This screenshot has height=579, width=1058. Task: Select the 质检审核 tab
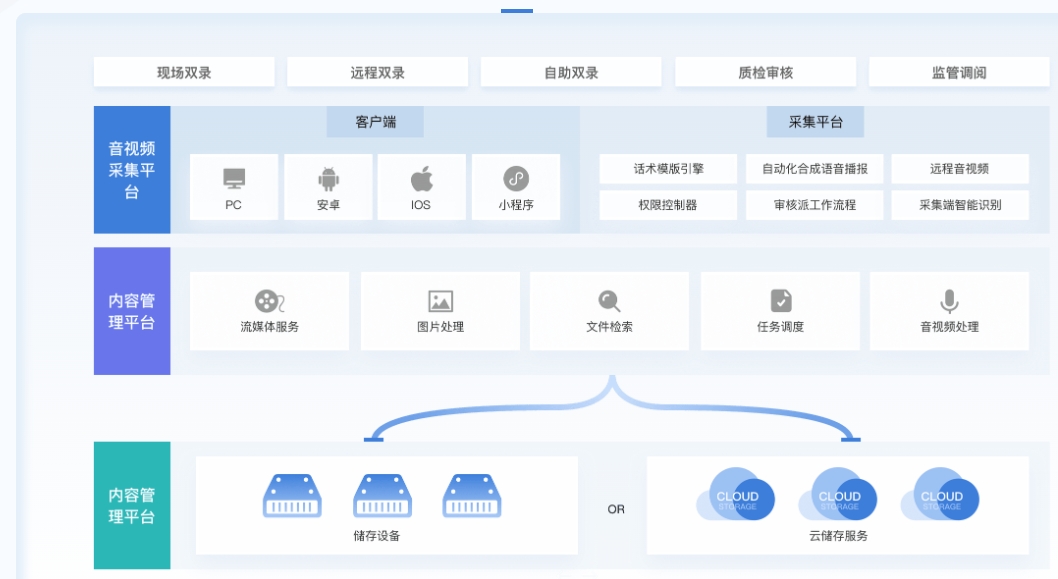point(765,72)
